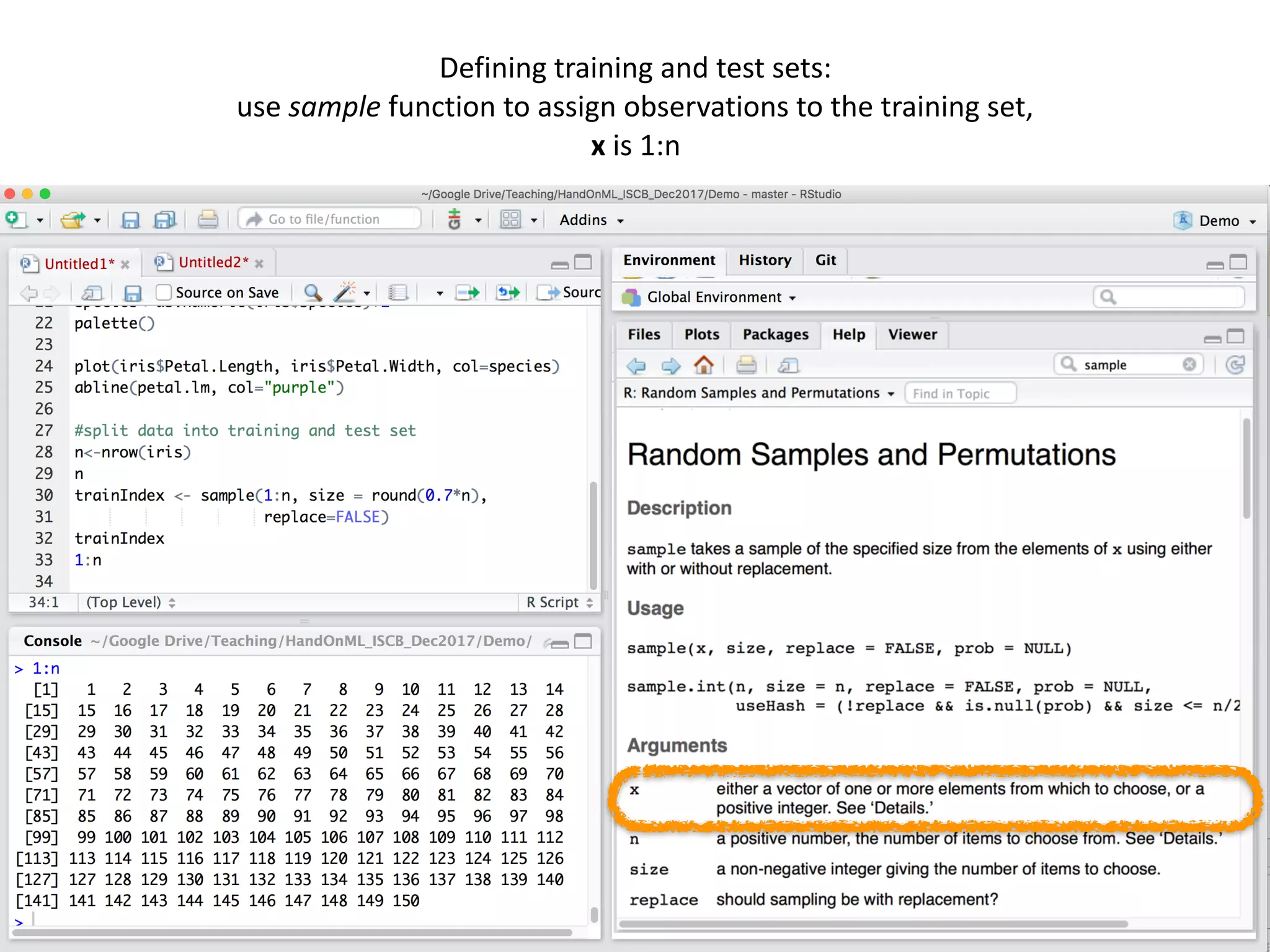The width and height of the screenshot is (1270, 952).
Task: Print the current file
Action: [x=208, y=219]
